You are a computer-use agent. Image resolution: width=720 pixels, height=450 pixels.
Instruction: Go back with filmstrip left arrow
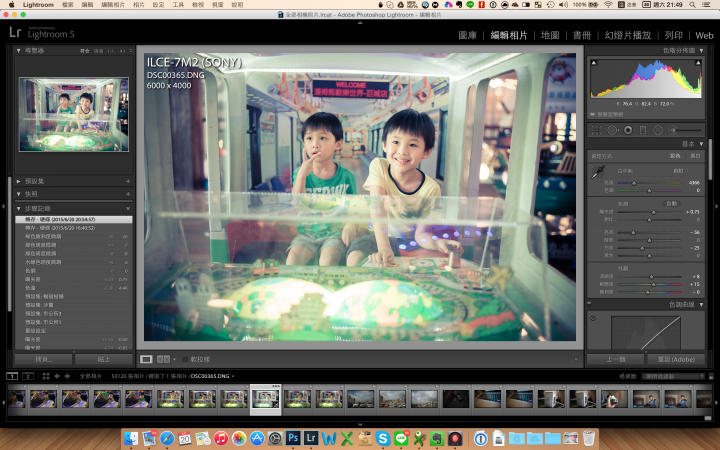click(57, 376)
